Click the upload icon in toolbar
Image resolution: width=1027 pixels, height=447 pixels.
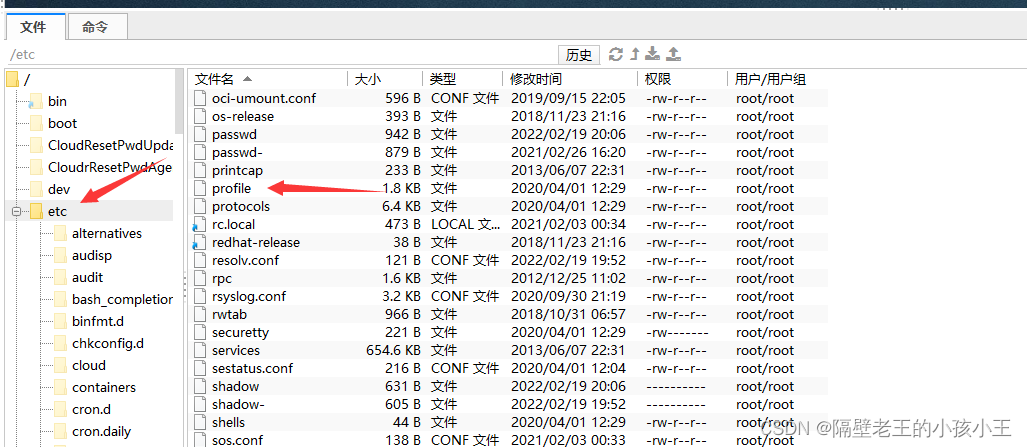(x=673, y=54)
